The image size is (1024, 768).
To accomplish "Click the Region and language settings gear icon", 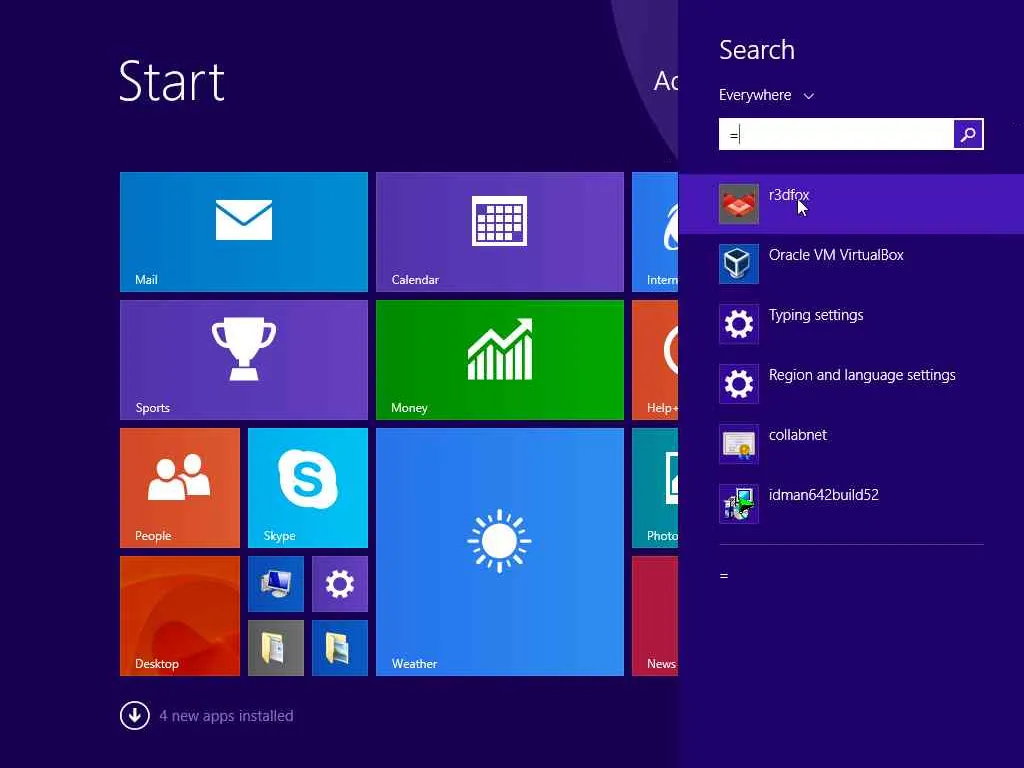I will [x=739, y=384].
